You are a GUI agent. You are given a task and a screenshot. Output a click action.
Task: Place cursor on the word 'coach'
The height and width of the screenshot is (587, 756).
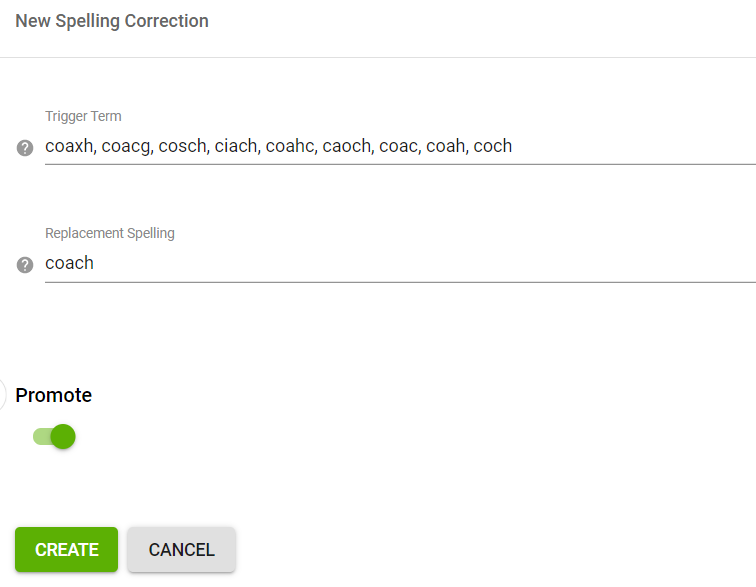tap(69, 263)
